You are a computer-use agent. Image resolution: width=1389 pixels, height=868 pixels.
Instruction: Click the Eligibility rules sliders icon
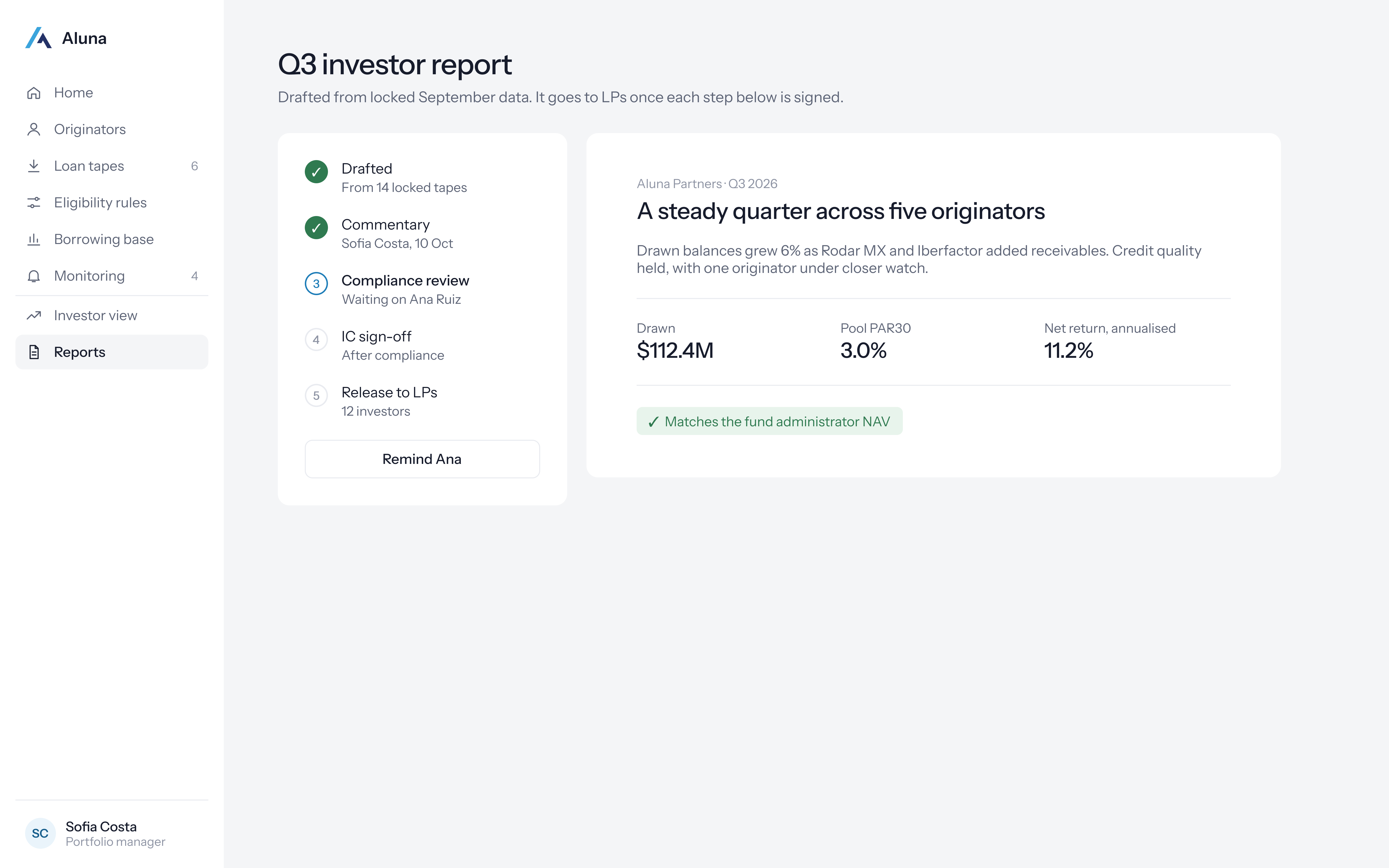coord(34,203)
